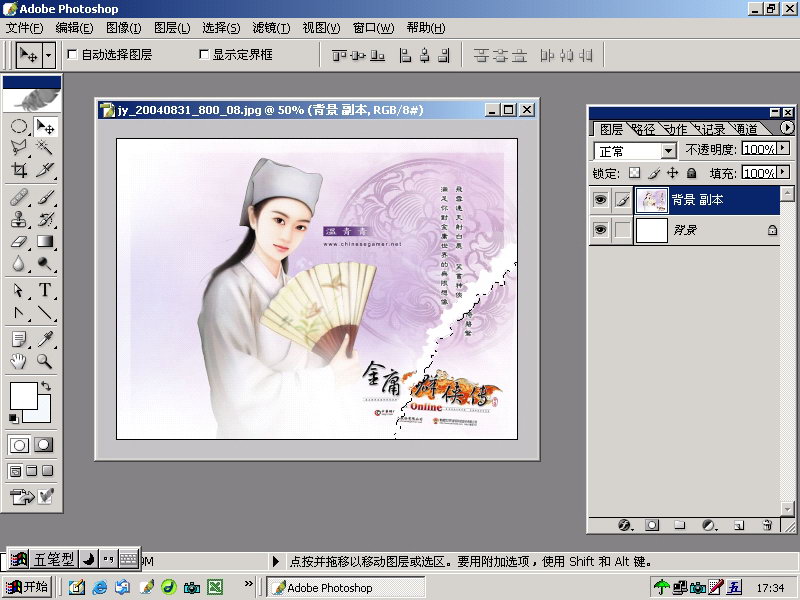This screenshot has width=800, height=600.
Task: Pick the Eraser tool in the toolbox
Action: coord(19,241)
